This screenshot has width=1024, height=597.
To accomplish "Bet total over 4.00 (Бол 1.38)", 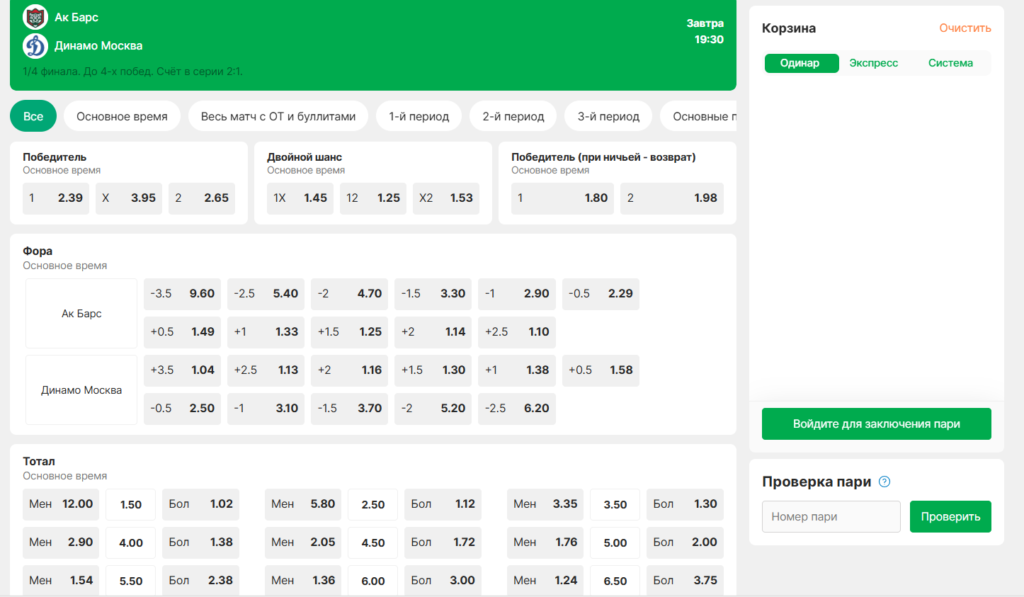I will coord(200,542).
